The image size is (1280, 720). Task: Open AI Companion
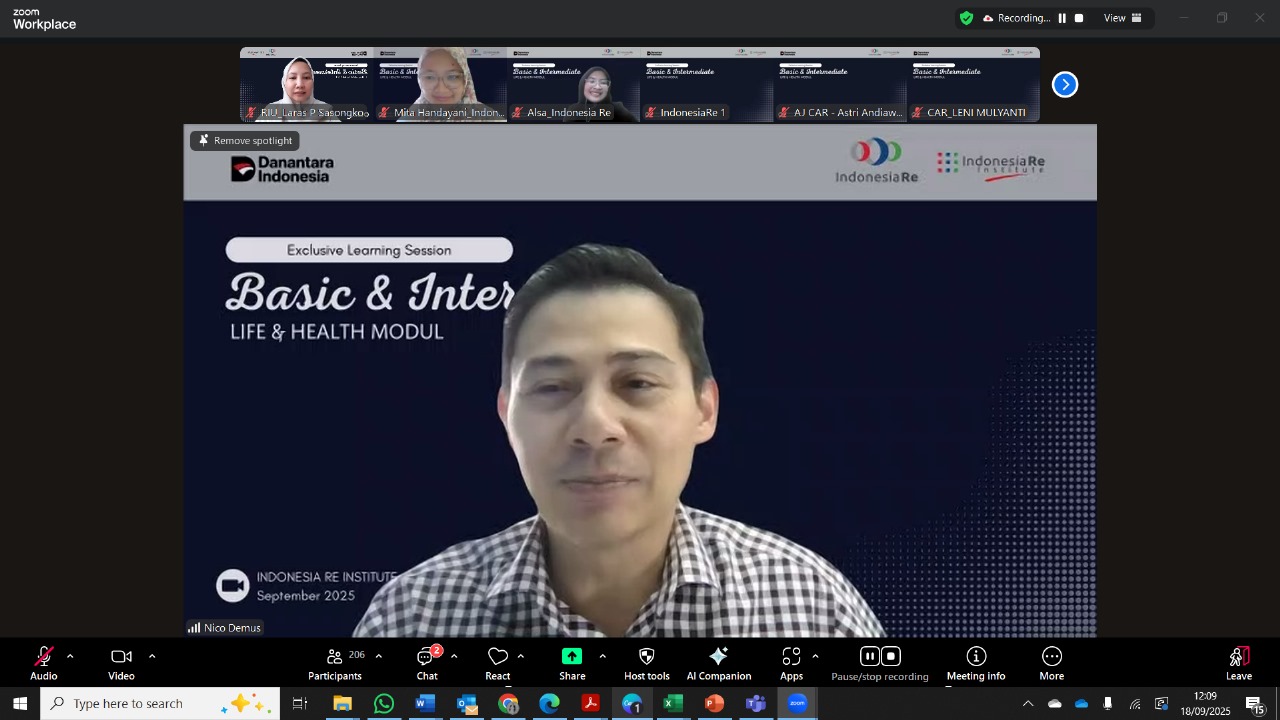[x=718, y=664]
